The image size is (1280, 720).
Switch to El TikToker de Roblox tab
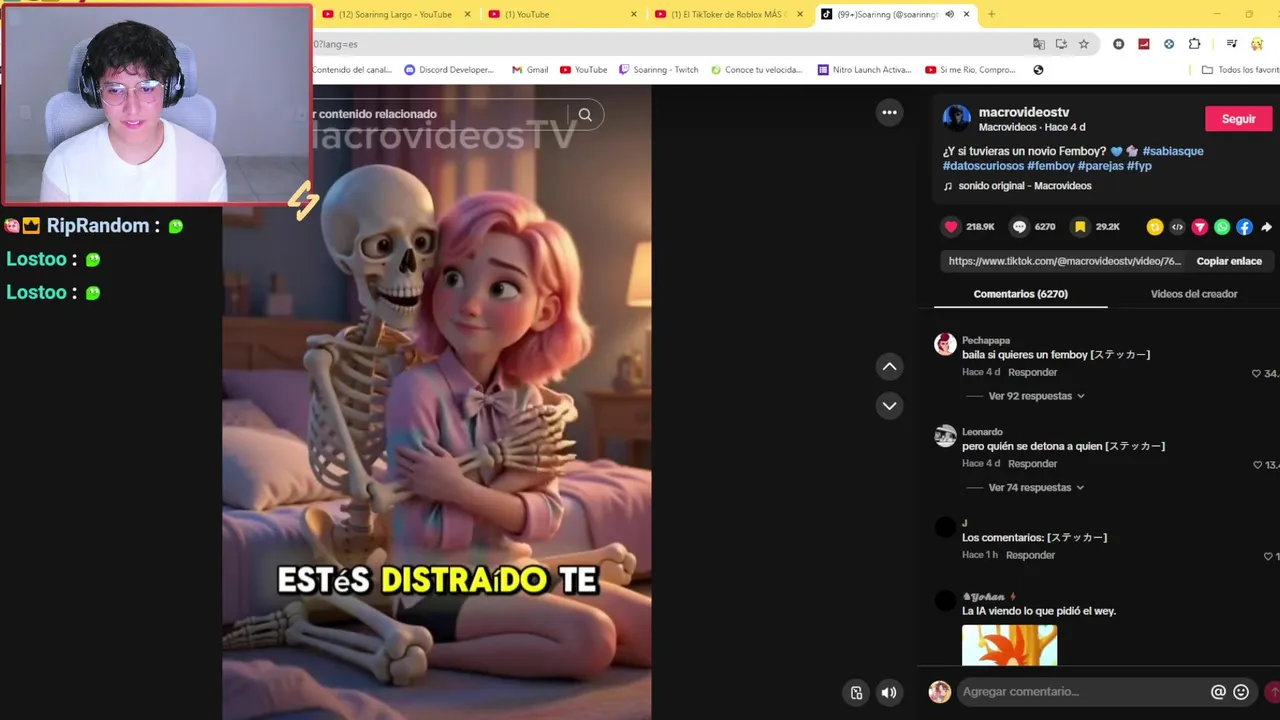(x=729, y=14)
